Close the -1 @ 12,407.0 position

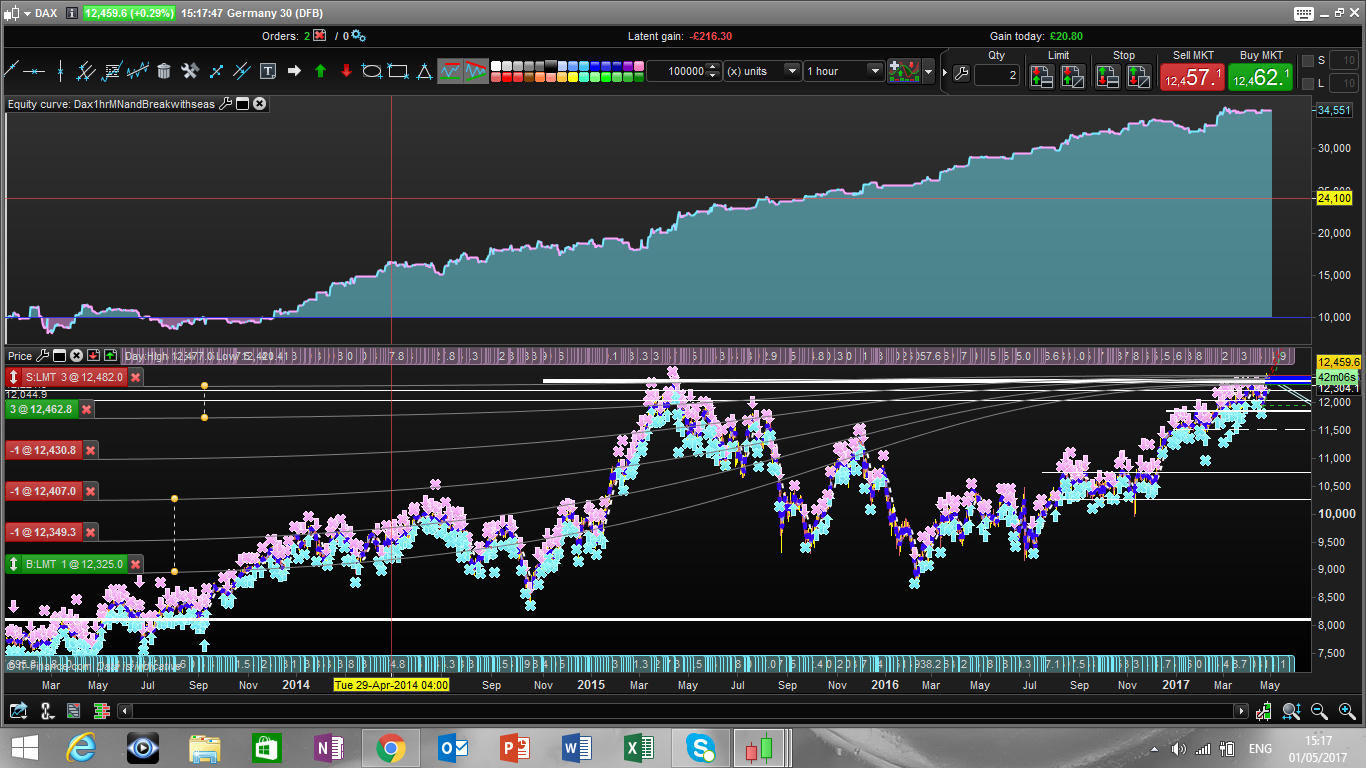(x=90, y=491)
